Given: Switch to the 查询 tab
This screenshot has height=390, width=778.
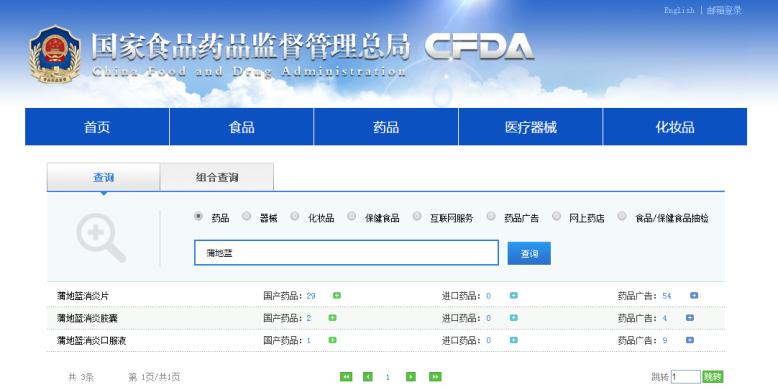Looking at the screenshot, I should point(103,177).
